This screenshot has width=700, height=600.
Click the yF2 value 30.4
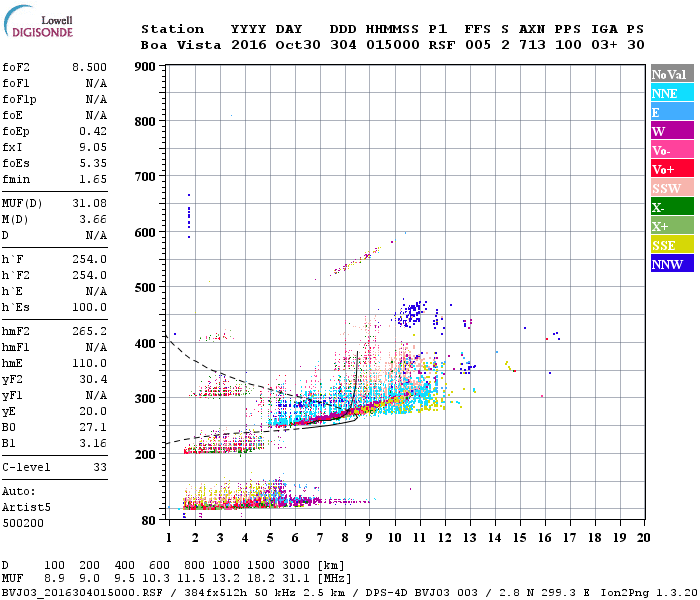click(93, 379)
